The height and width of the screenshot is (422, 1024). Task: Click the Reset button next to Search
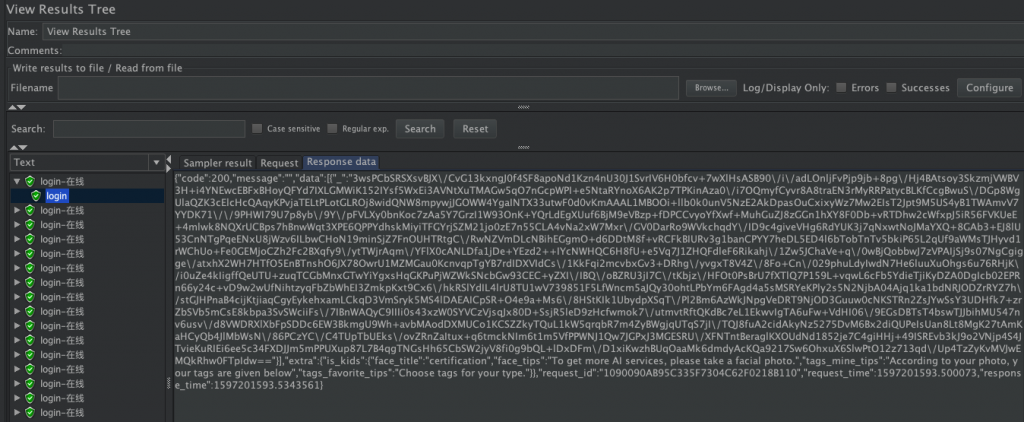point(475,129)
